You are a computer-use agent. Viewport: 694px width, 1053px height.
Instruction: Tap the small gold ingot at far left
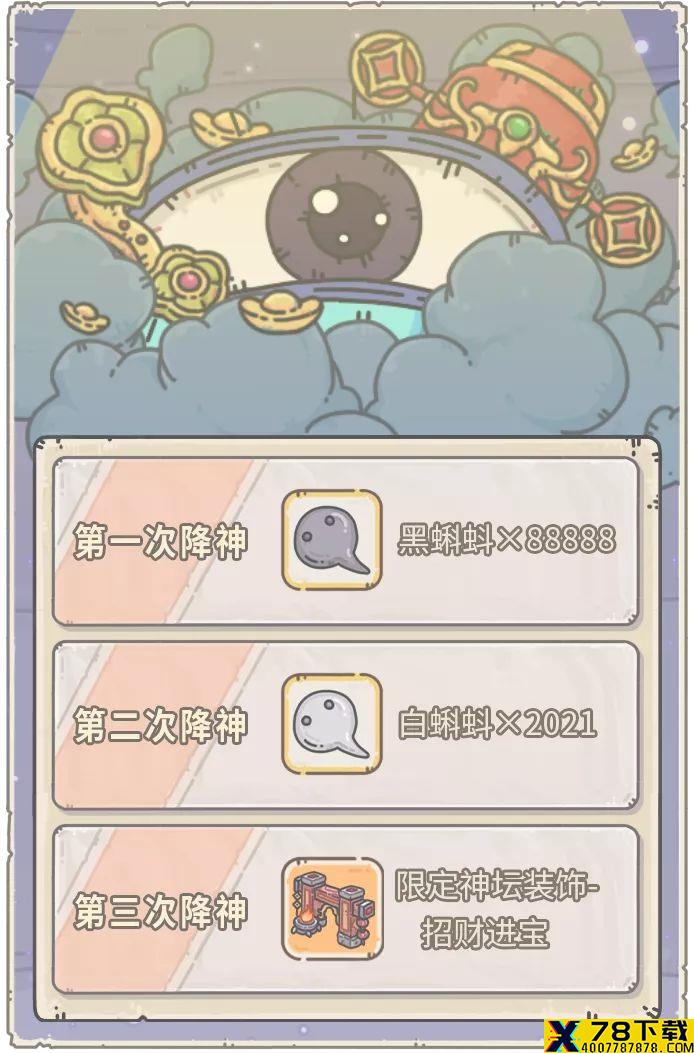point(85,316)
